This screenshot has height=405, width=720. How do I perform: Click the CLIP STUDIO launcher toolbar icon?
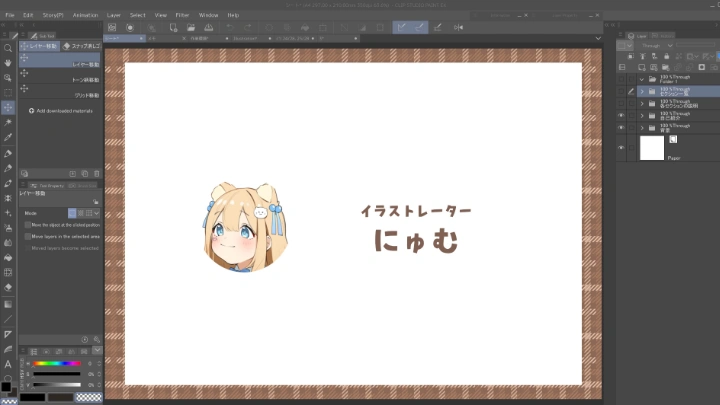[x=112, y=28]
